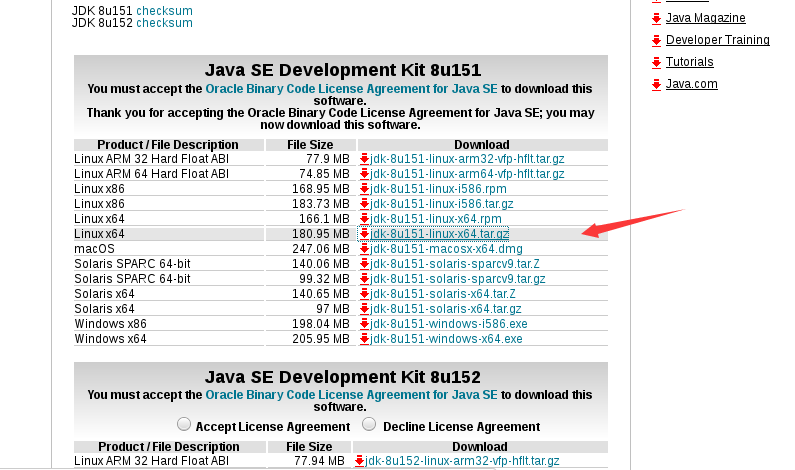Click download icon beside jdk-8u151-solaris-sparcv9.tar.Z

364,264
